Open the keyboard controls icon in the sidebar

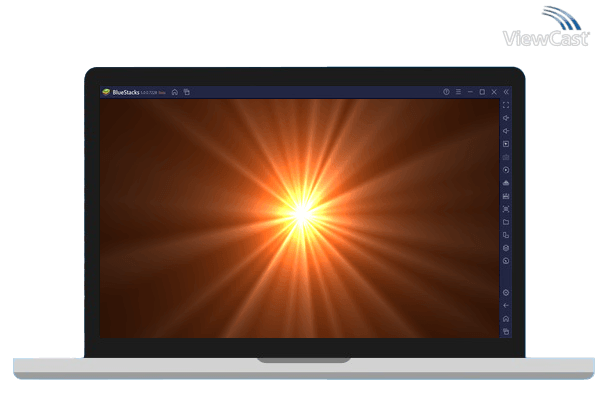[506, 157]
